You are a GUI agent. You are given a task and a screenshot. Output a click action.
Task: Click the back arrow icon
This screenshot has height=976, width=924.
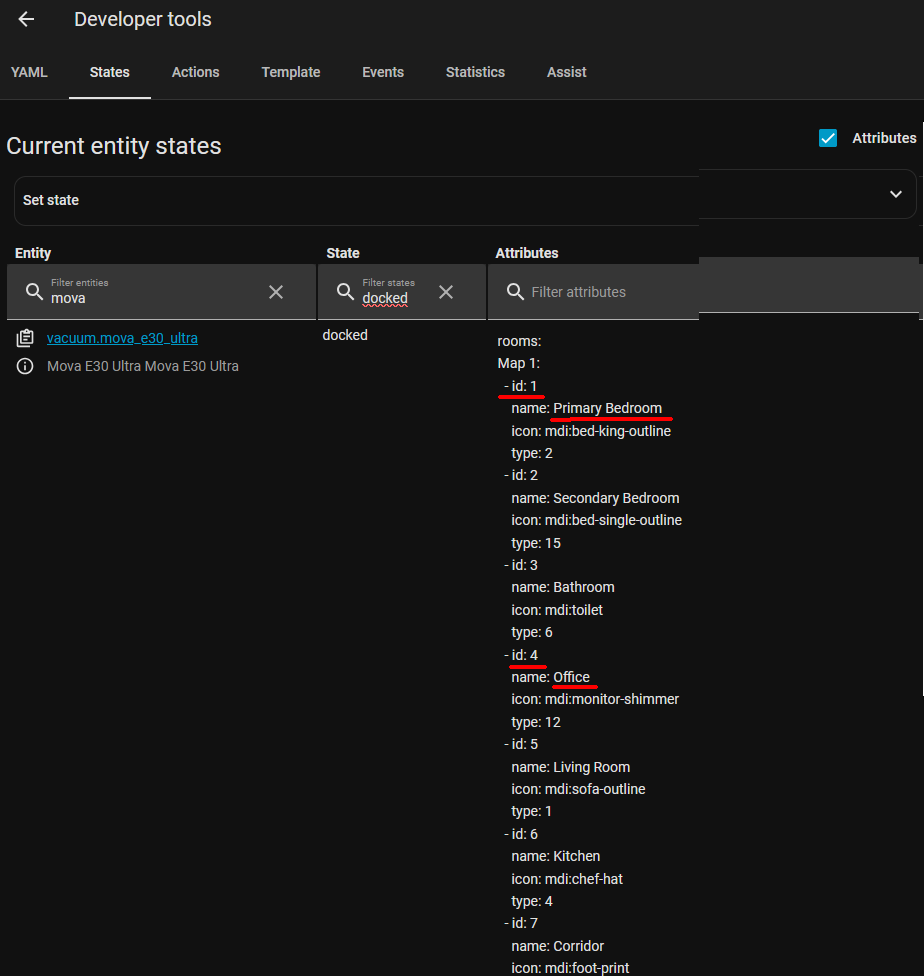point(27,20)
